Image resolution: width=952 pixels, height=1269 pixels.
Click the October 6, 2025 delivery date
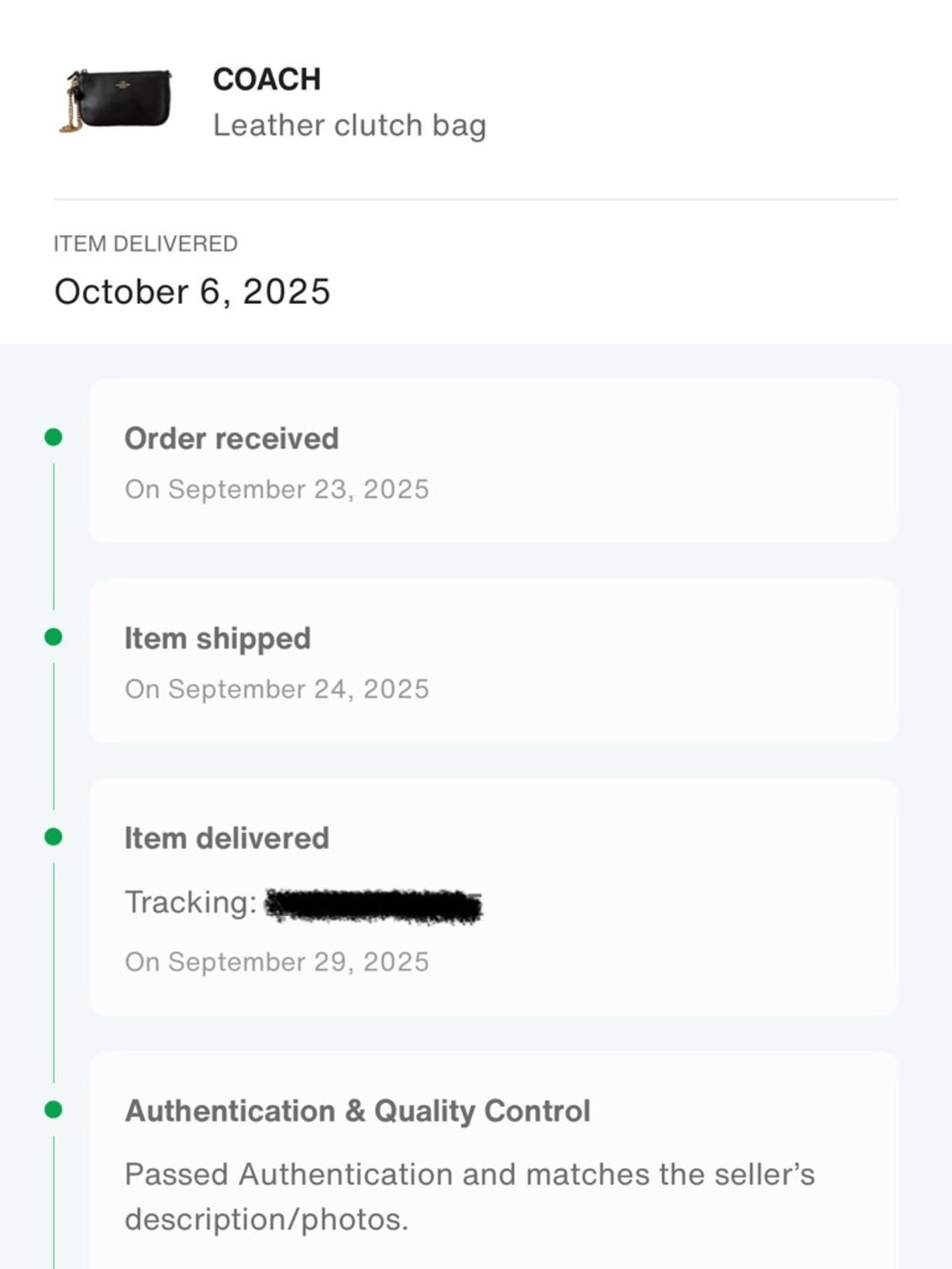(x=192, y=291)
